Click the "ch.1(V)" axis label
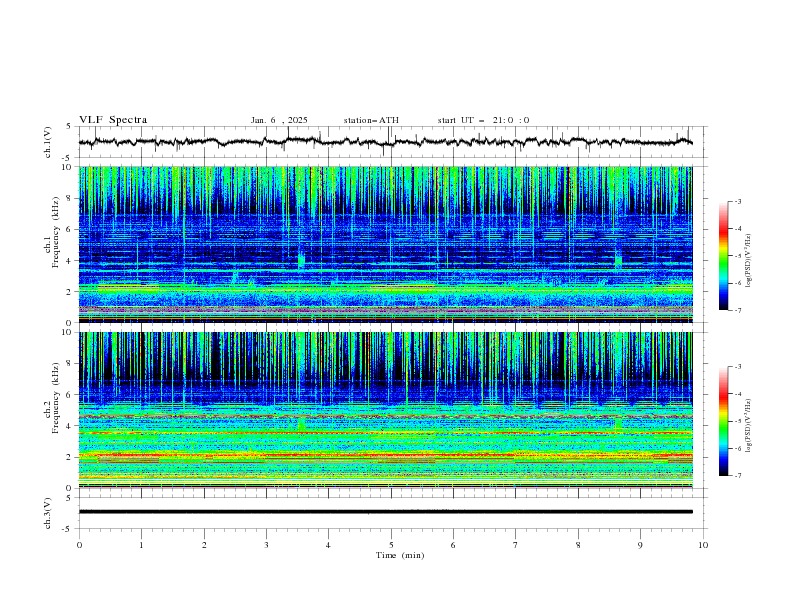This screenshot has width=792, height=612. point(48,142)
